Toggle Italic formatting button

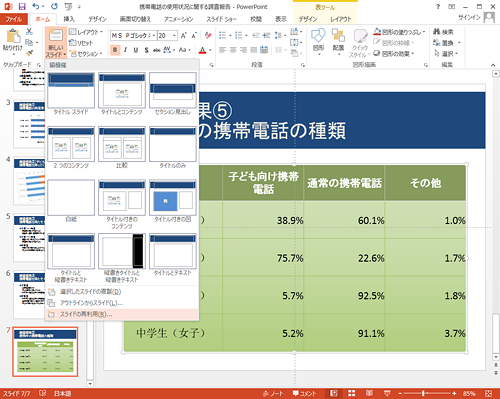(125, 50)
